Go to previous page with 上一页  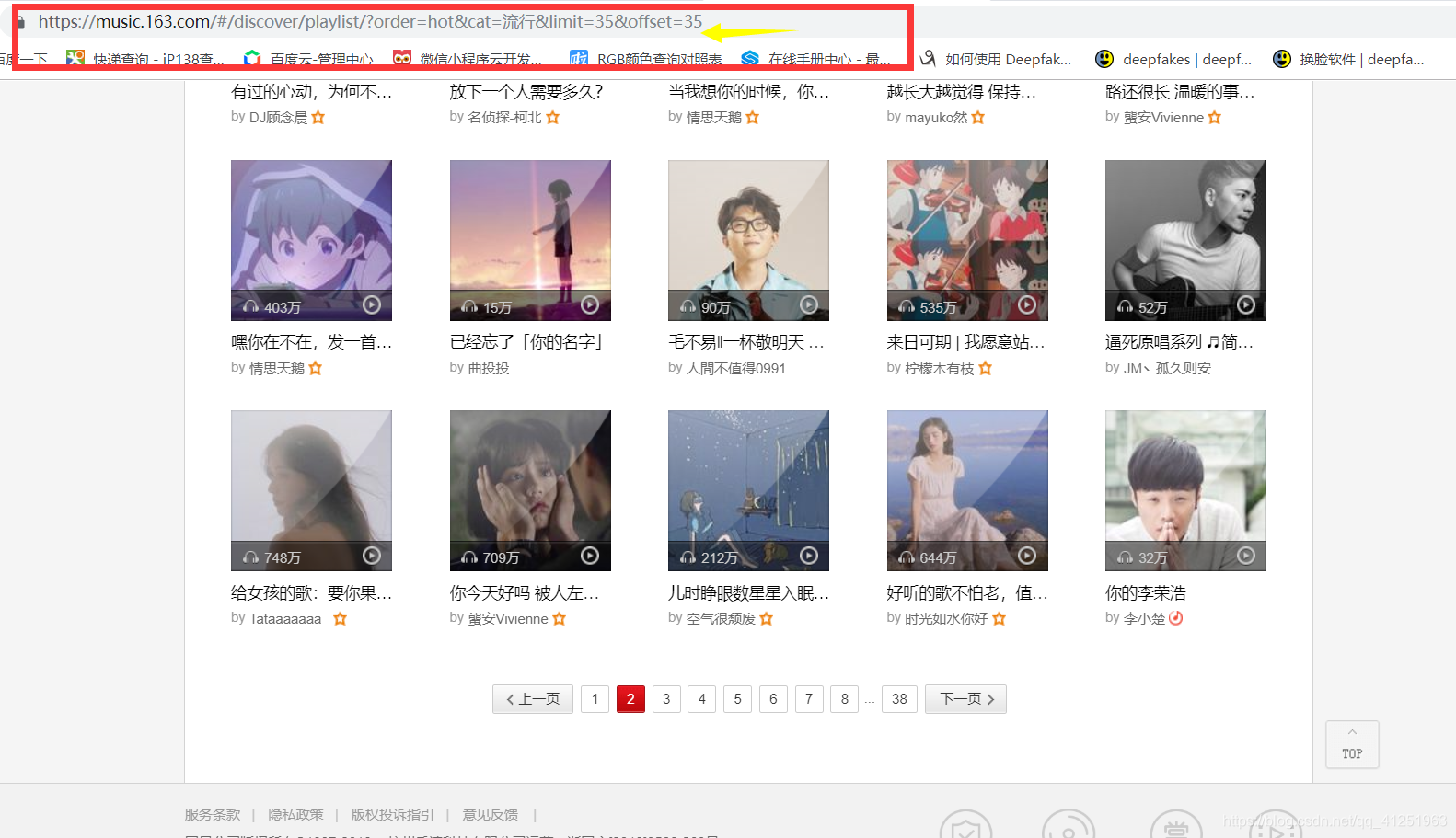click(533, 699)
